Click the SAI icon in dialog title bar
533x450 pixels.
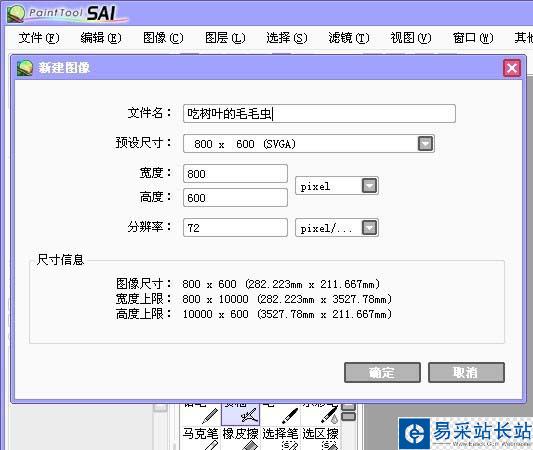coord(25,68)
